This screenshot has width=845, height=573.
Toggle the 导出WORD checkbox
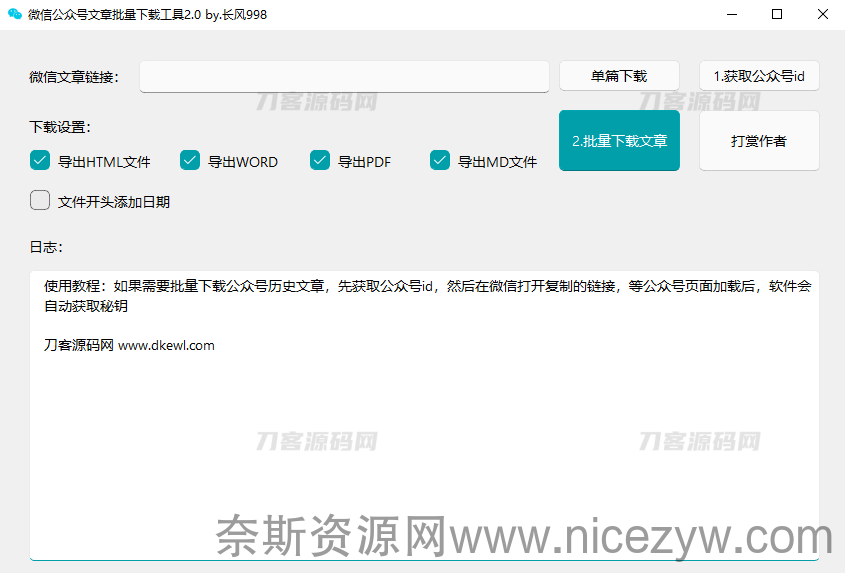coord(190,161)
